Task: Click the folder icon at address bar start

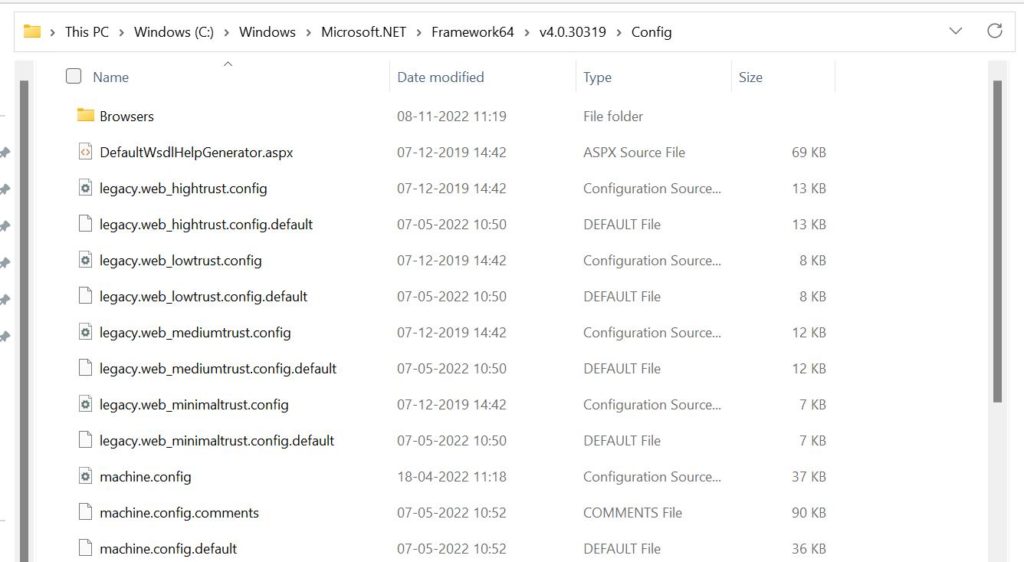Action: (x=32, y=31)
